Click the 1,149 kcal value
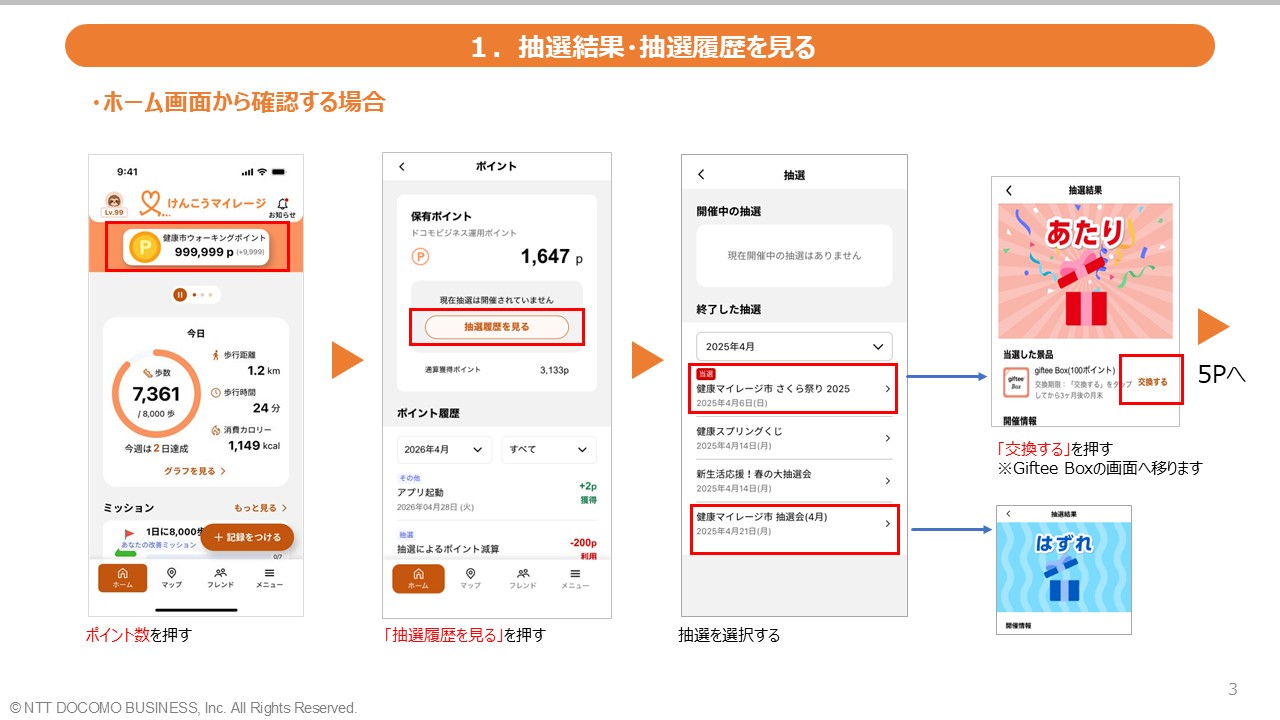Image resolution: width=1280 pixels, height=720 pixels. (x=254, y=446)
